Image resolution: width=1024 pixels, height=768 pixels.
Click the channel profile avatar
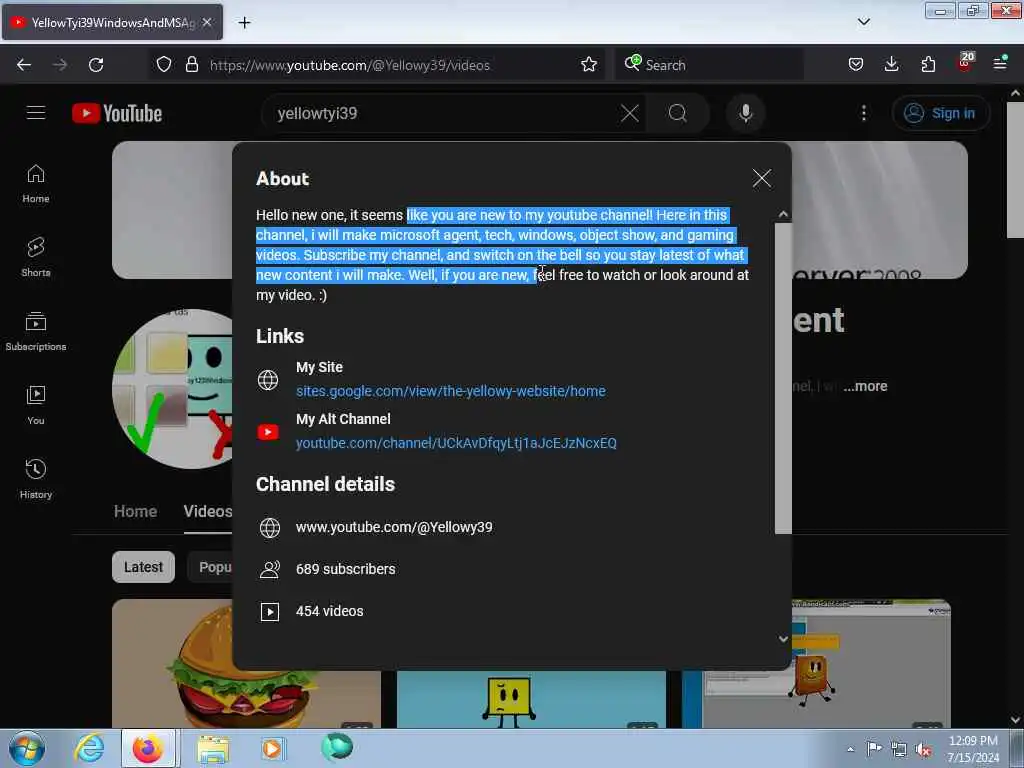[172, 389]
